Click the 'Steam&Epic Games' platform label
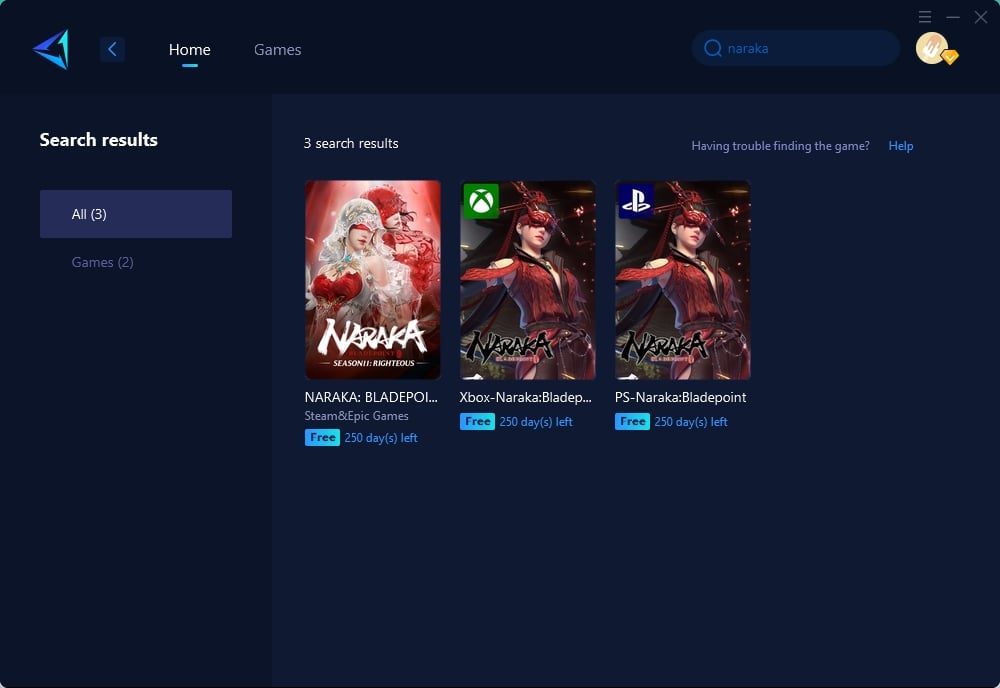Viewport: 1000px width, 688px height. coord(357,416)
